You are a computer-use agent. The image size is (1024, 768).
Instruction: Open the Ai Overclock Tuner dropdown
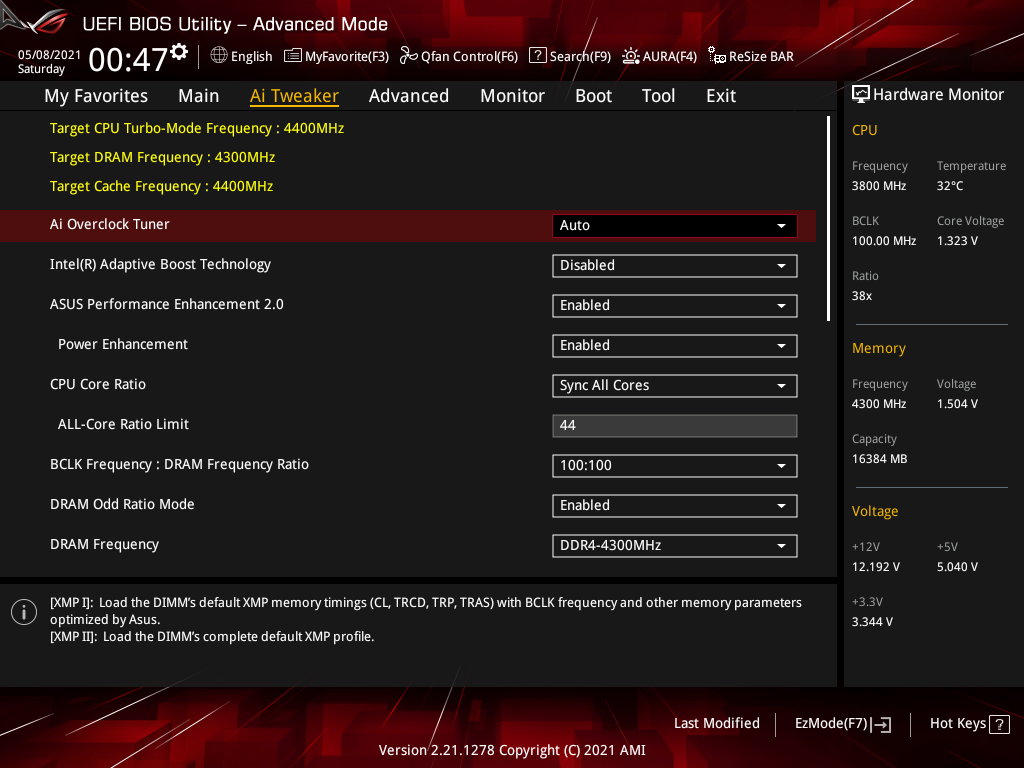(675, 225)
